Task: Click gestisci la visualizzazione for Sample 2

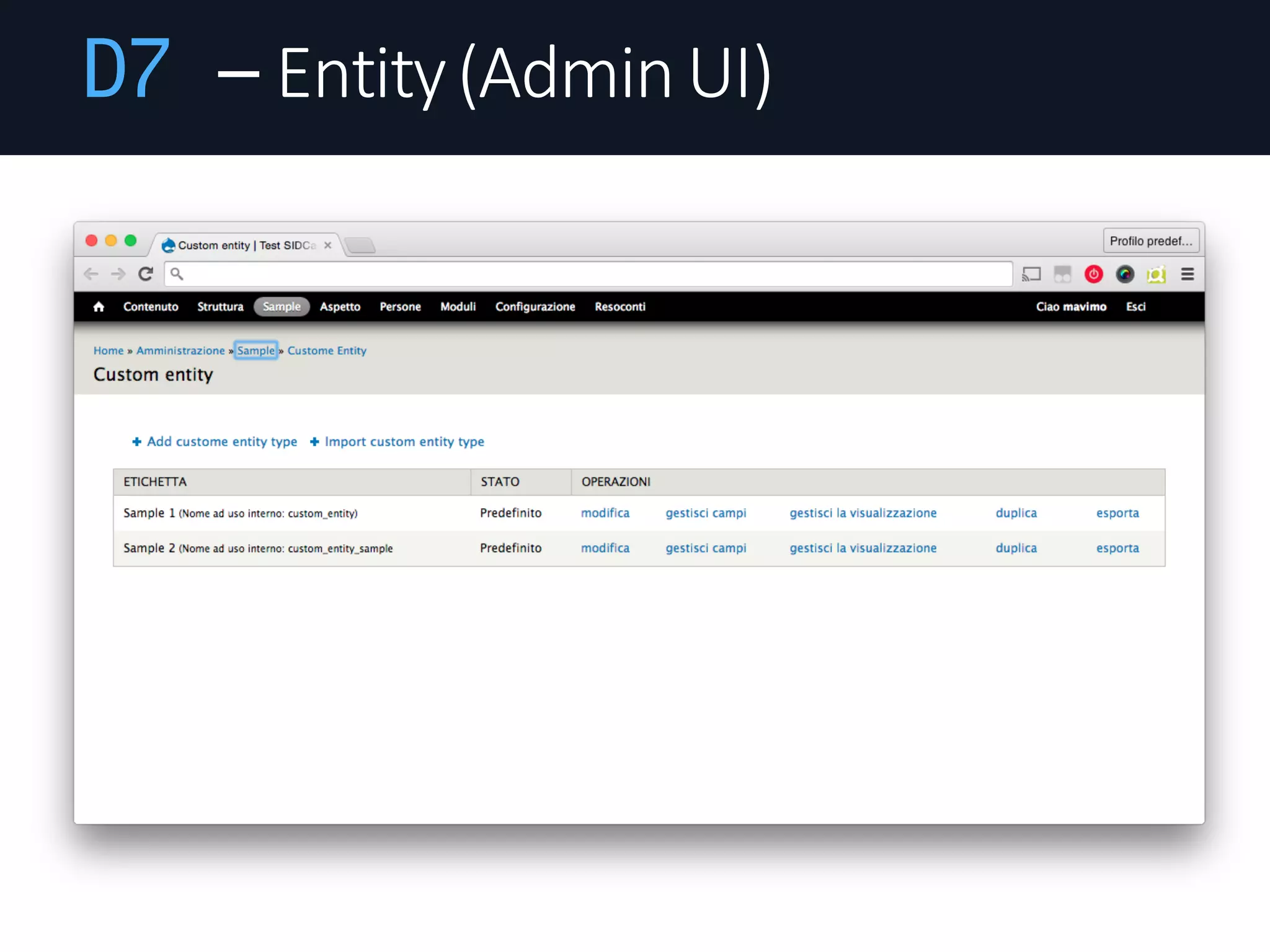Action: click(863, 549)
